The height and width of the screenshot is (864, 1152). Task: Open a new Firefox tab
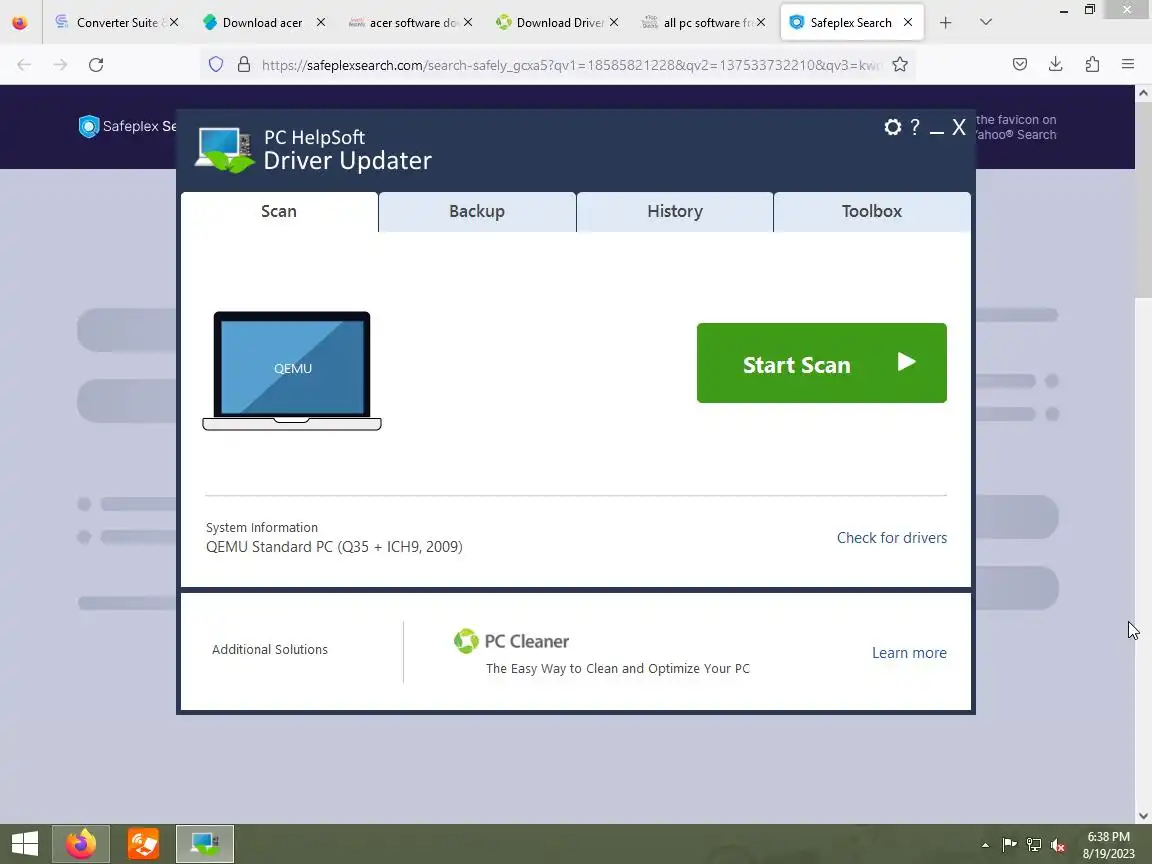[946, 23]
